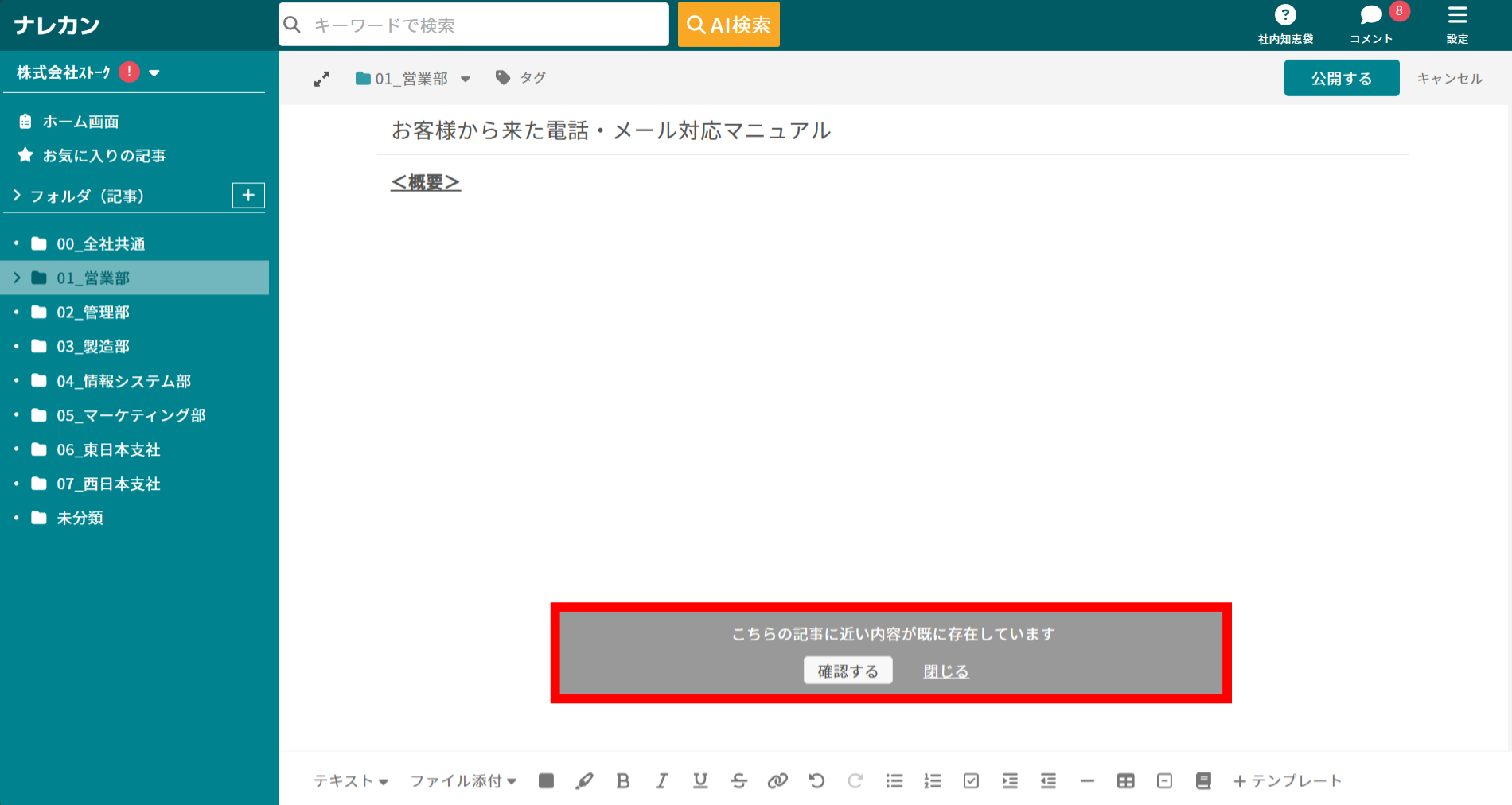The width and height of the screenshot is (1512, 805).
Task: Create a bulleted list
Action: coord(894,780)
